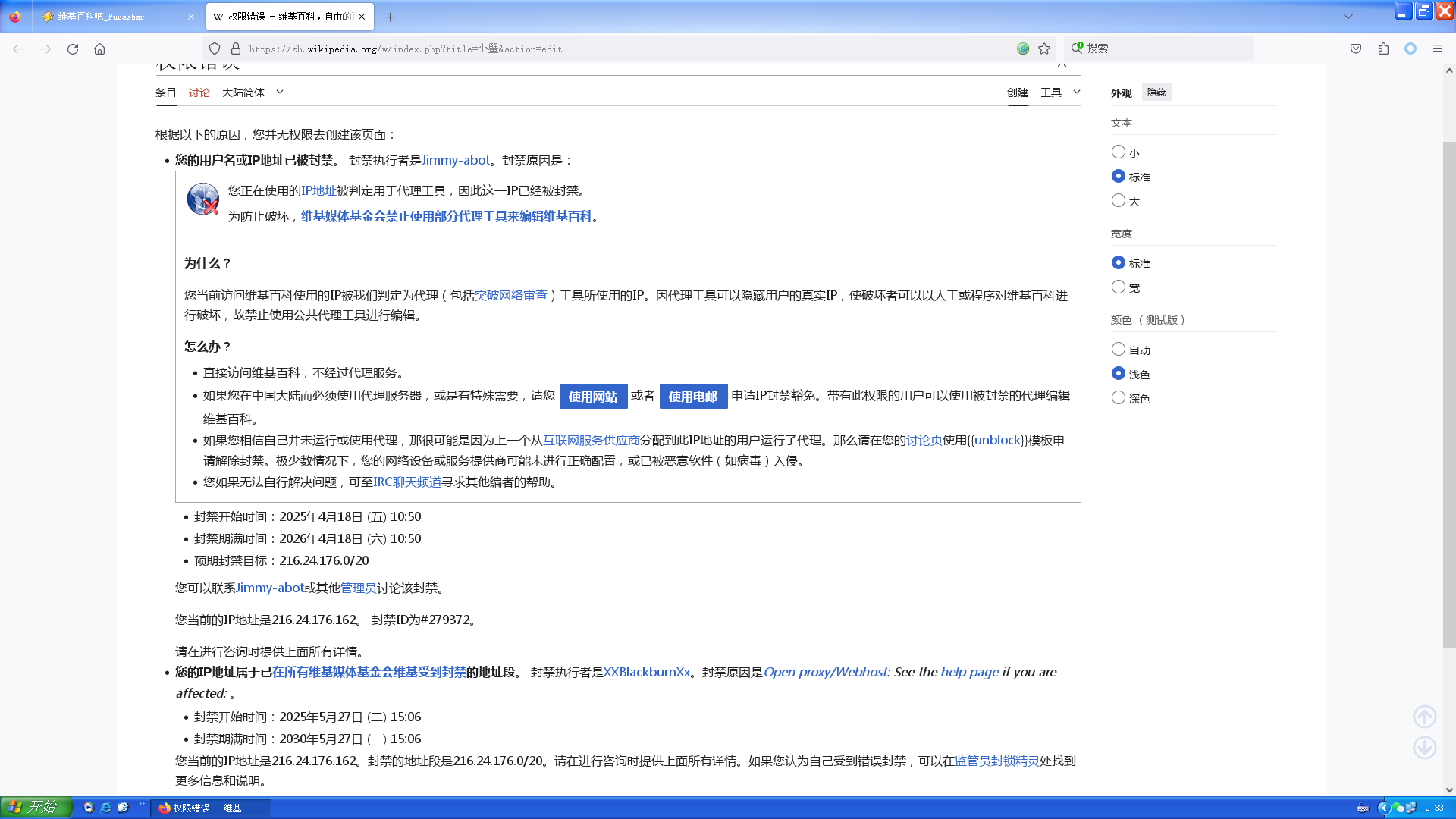This screenshot has height=819, width=1456.
Task: Click the scrollbar down arrow
Action: click(1449, 789)
